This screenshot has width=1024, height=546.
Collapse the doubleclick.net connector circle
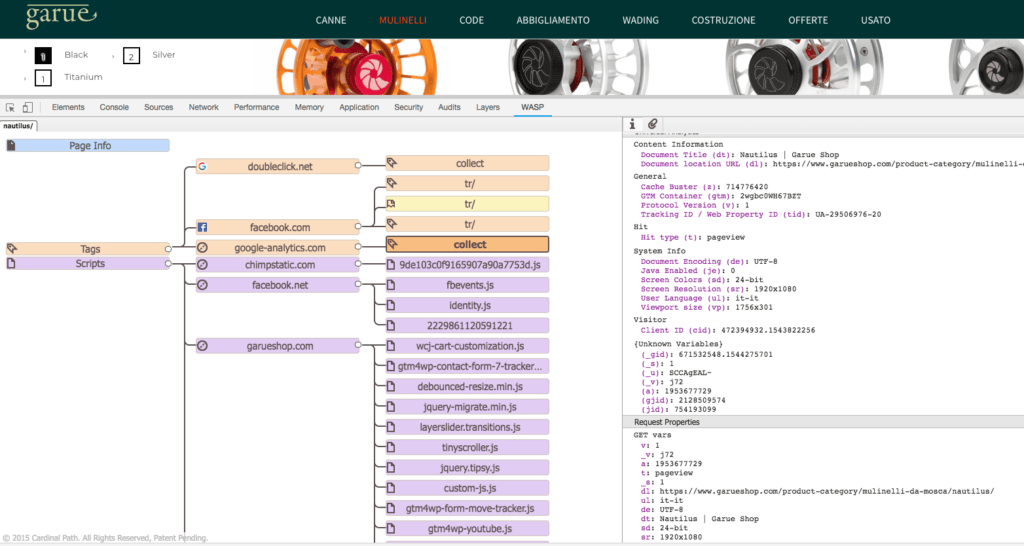pos(358,166)
